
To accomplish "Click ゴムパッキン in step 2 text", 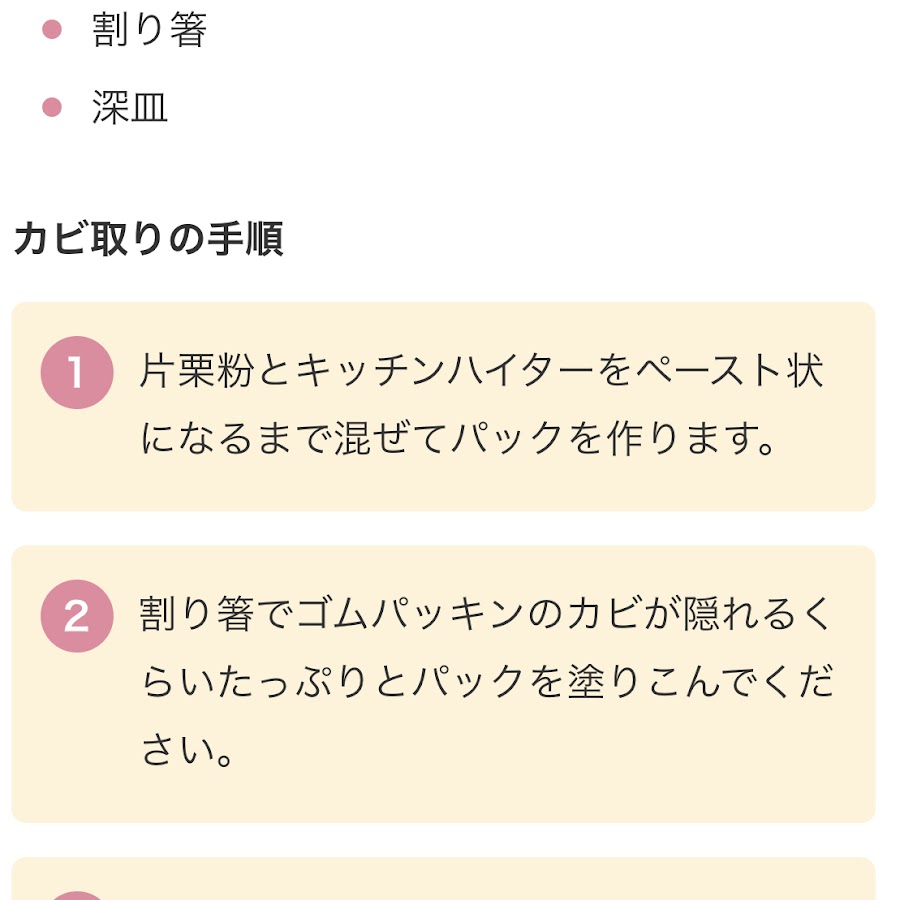I will [x=410, y=614].
